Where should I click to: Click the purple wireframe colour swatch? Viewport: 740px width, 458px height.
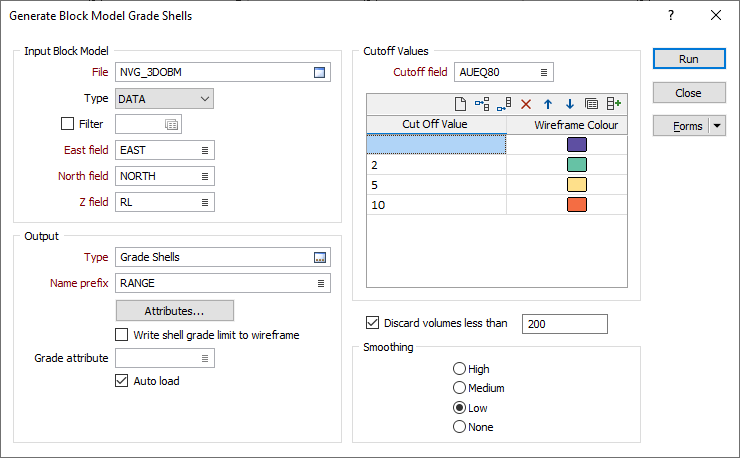577,144
